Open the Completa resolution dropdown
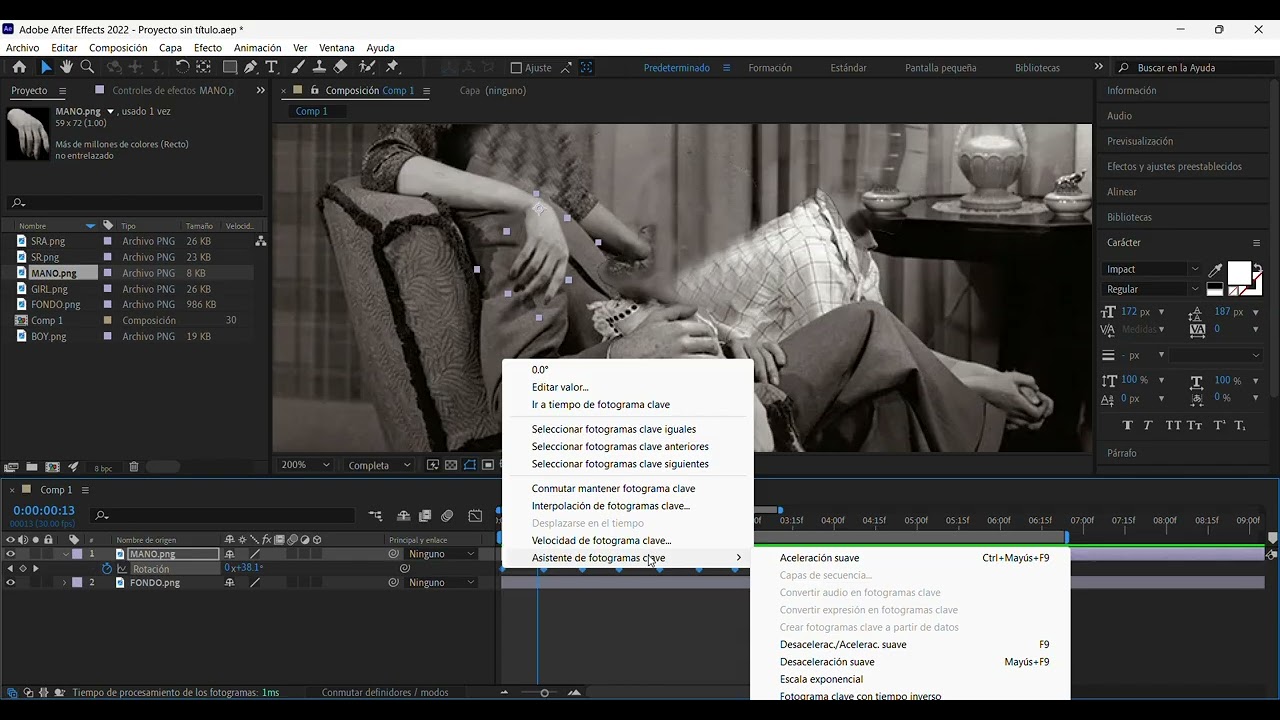Screen dimensions: 1280x720 click(379, 465)
